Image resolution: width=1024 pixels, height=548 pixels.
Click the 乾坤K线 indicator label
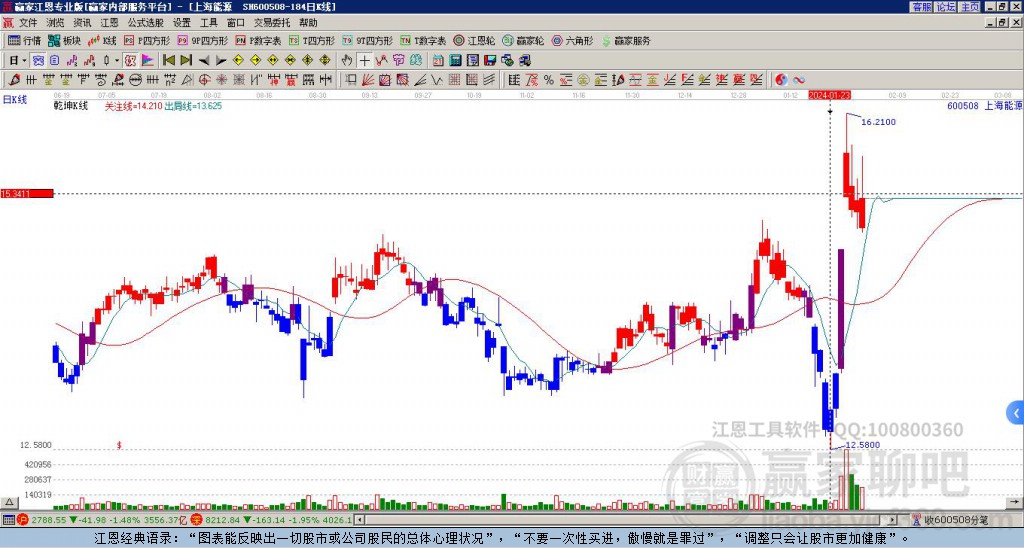pos(71,106)
